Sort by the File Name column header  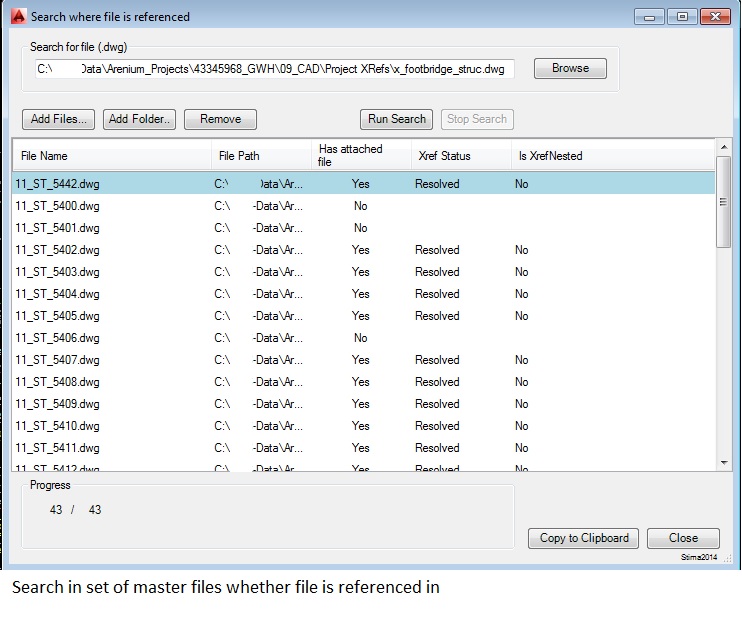[112, 156]
